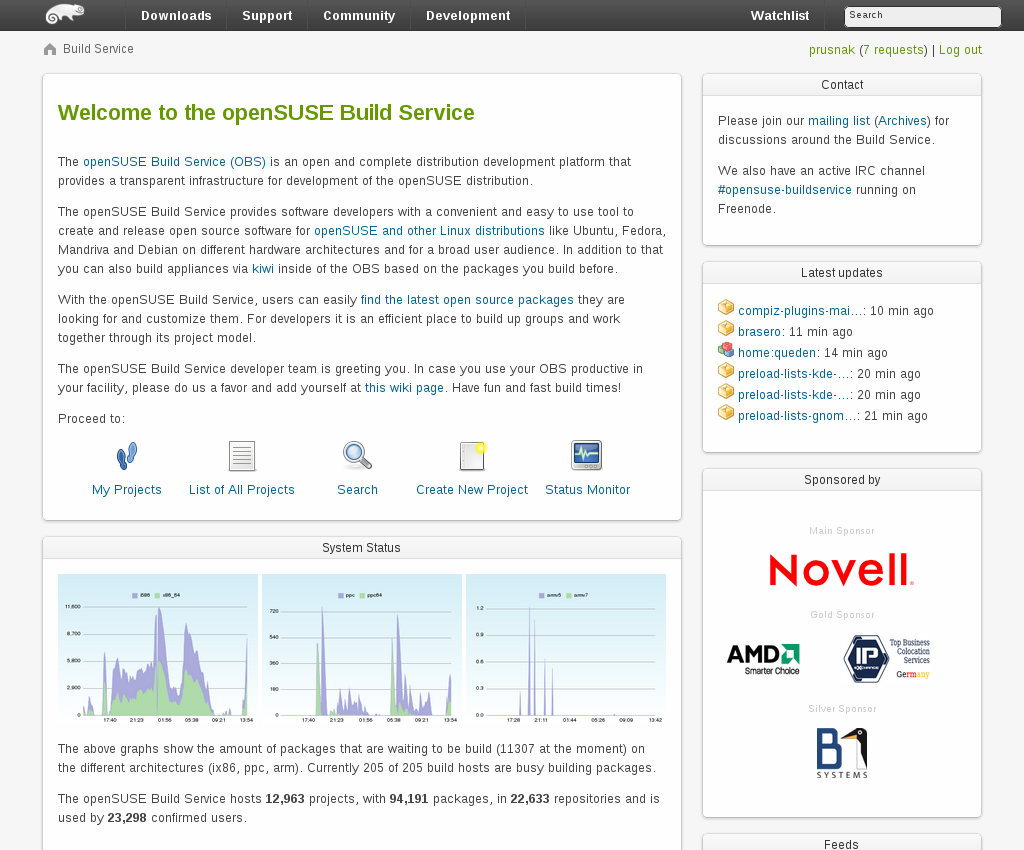The width and height of the screenshot is (1024, 850).
Task: Click the package icon next to brasero
Action: point(726,329)
